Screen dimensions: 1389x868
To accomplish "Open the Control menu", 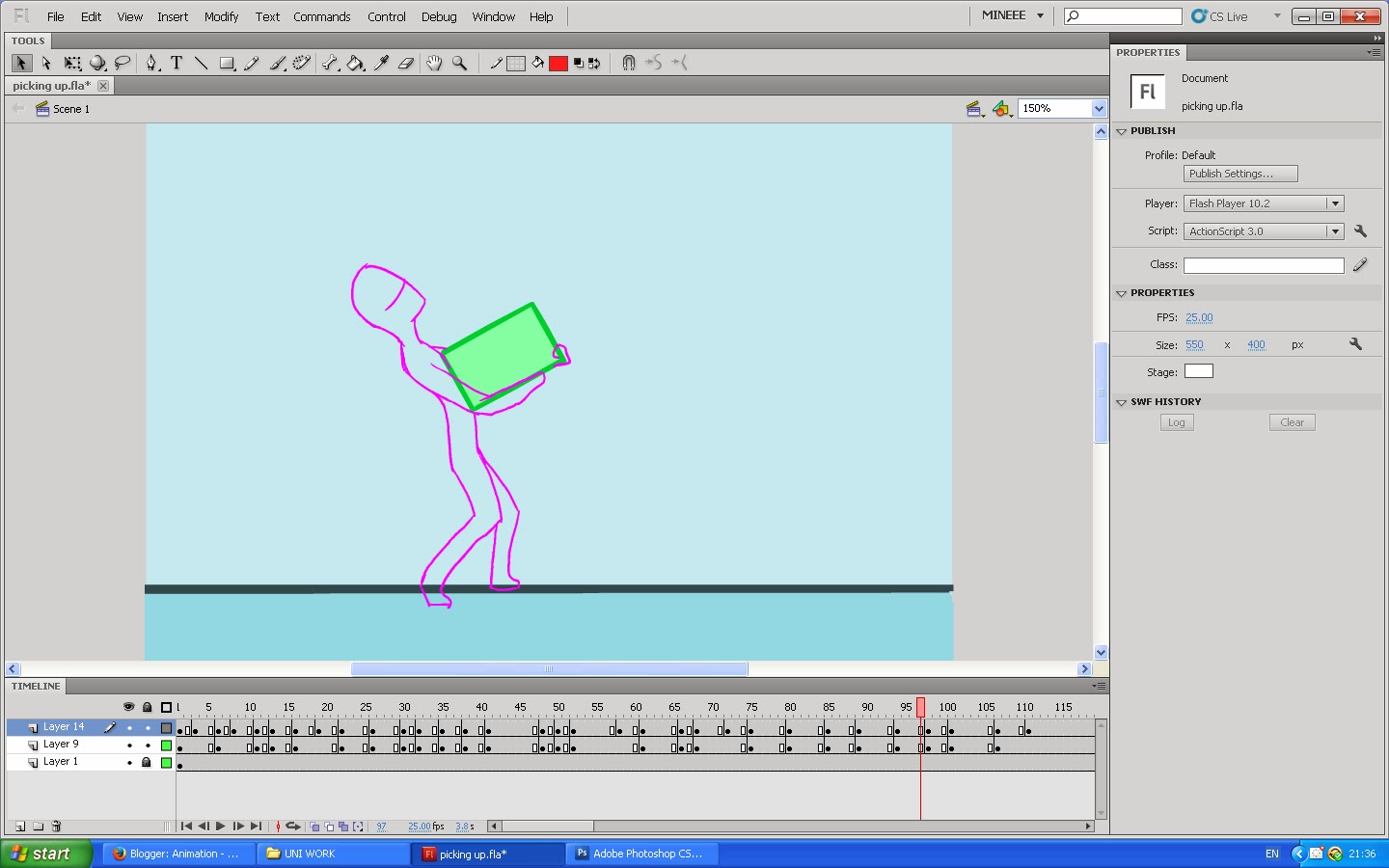I will [x=387, y=16].
